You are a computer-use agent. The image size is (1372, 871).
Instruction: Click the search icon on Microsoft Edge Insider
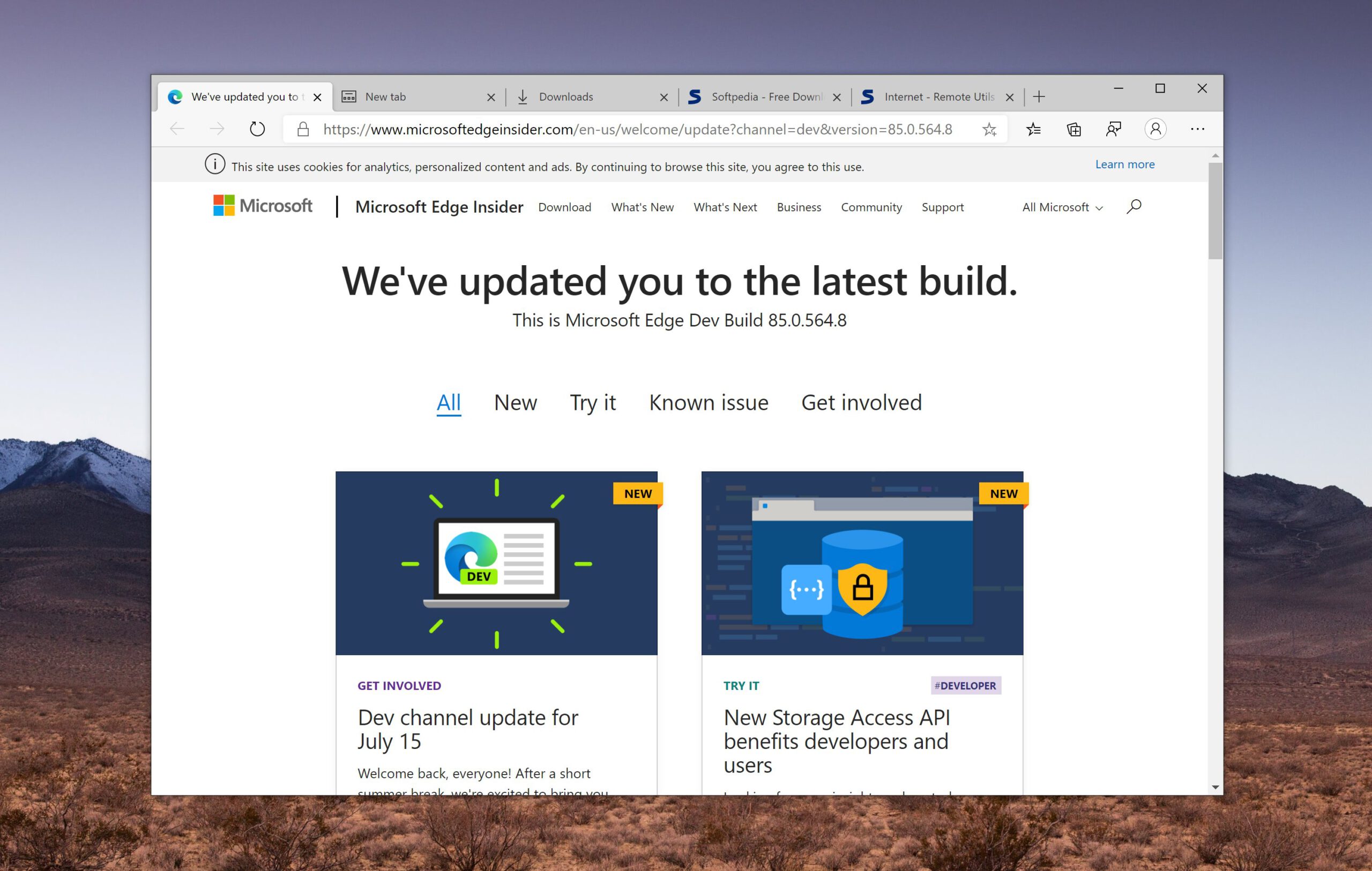(1138, 207)
